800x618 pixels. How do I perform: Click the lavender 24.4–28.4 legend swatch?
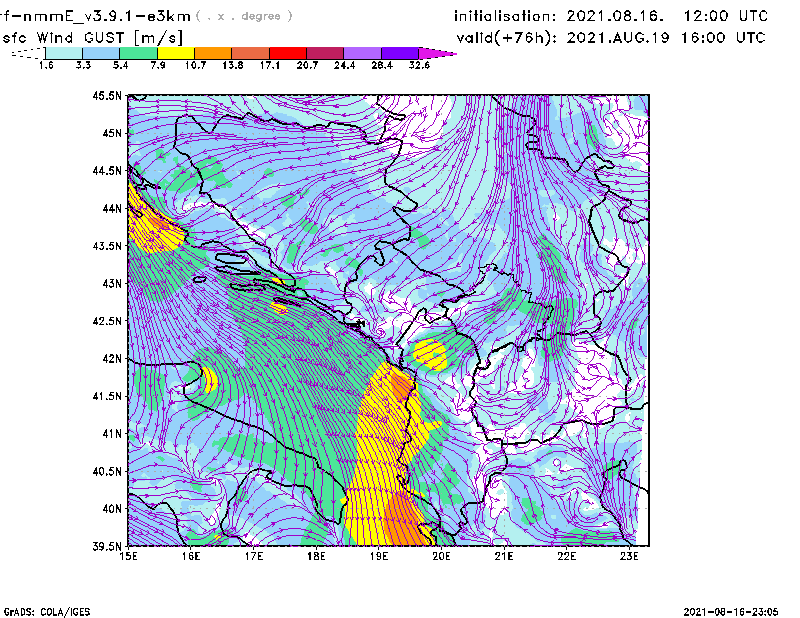pyautogui.click(x=362, y=53)
